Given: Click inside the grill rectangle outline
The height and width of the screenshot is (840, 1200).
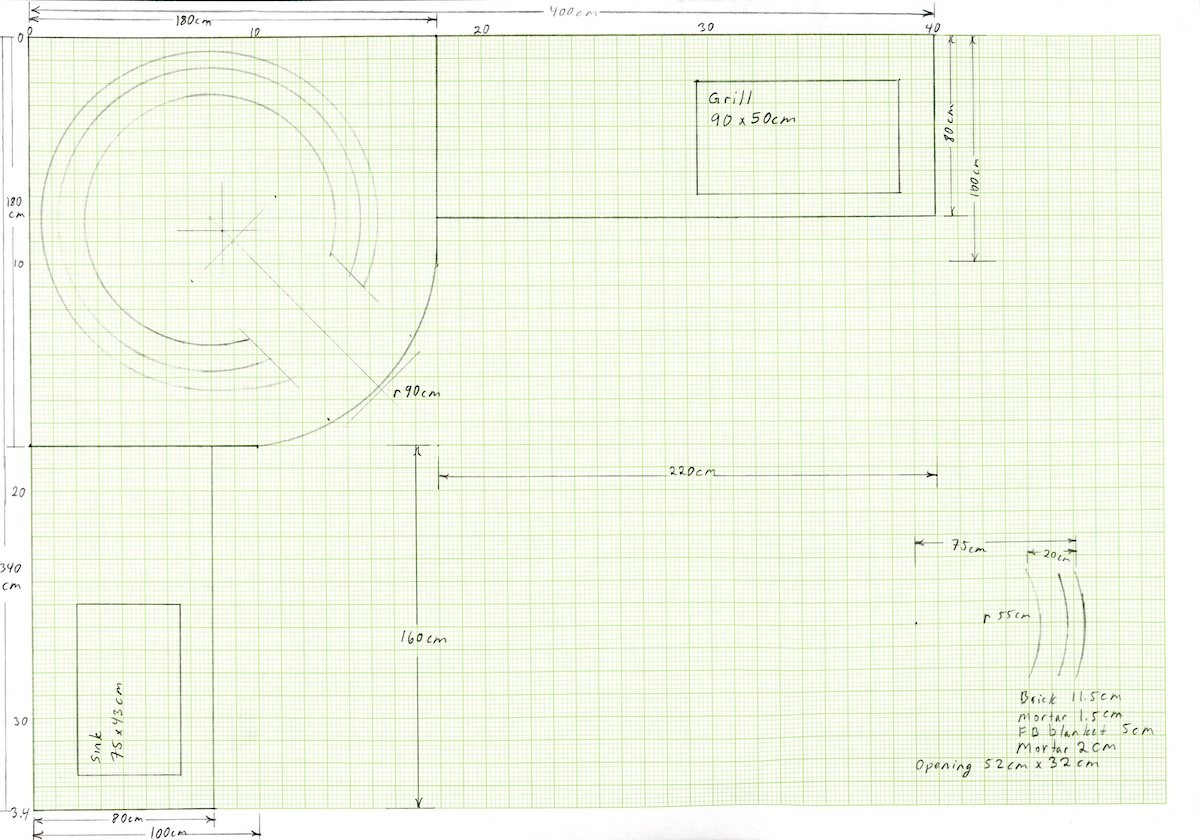Looking at the screenshot, I should pos(798,136).
